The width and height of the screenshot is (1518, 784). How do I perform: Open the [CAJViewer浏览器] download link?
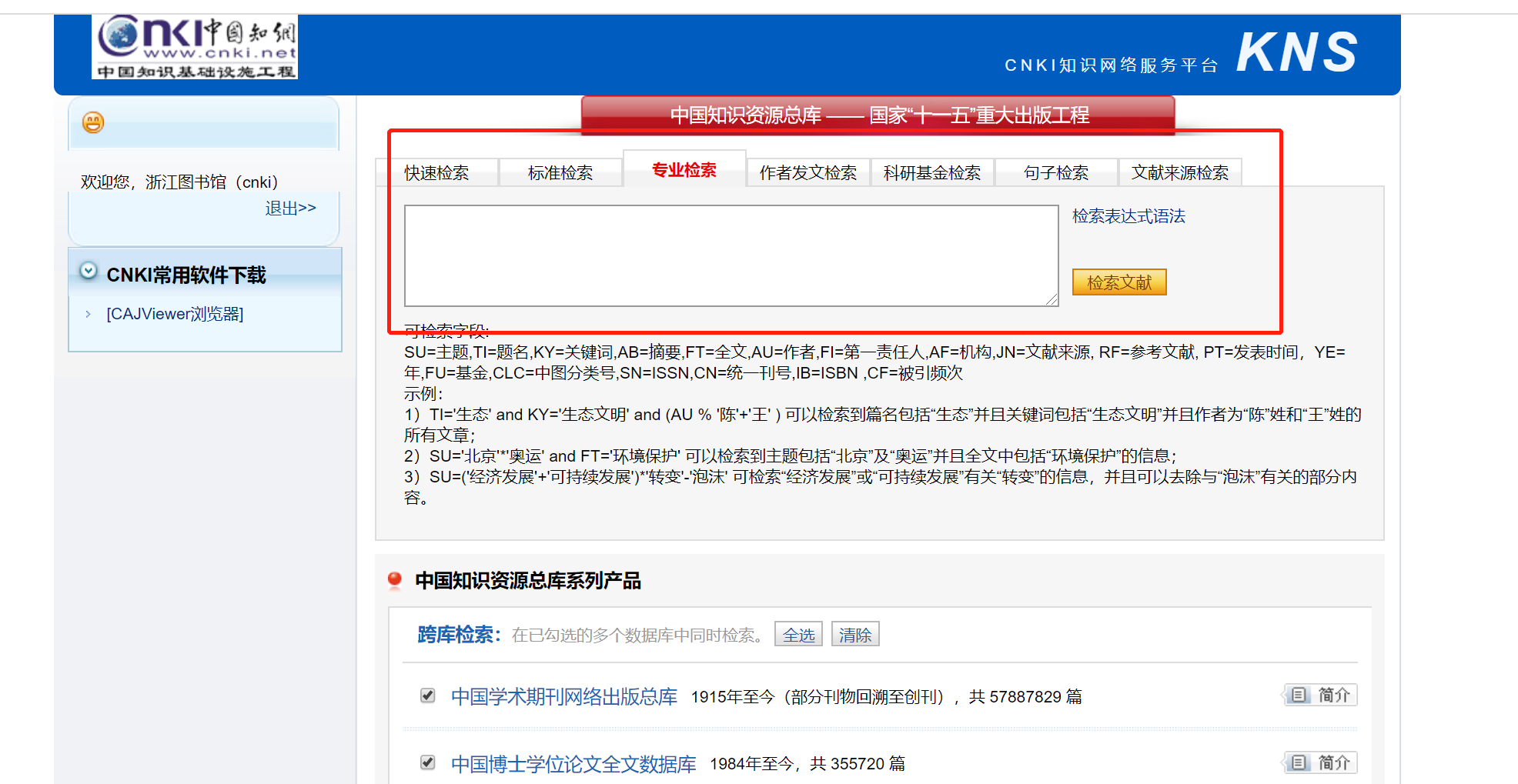click(x=175, y=314)
